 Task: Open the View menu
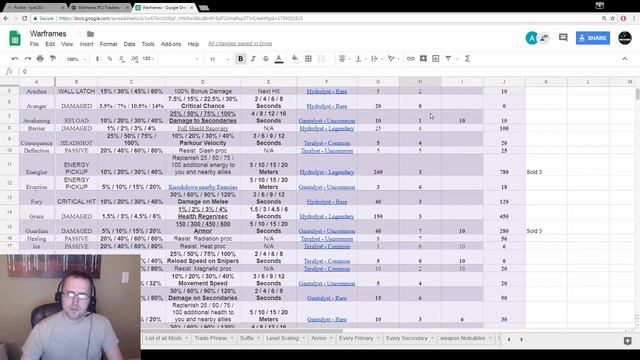(x=67, y=44)
